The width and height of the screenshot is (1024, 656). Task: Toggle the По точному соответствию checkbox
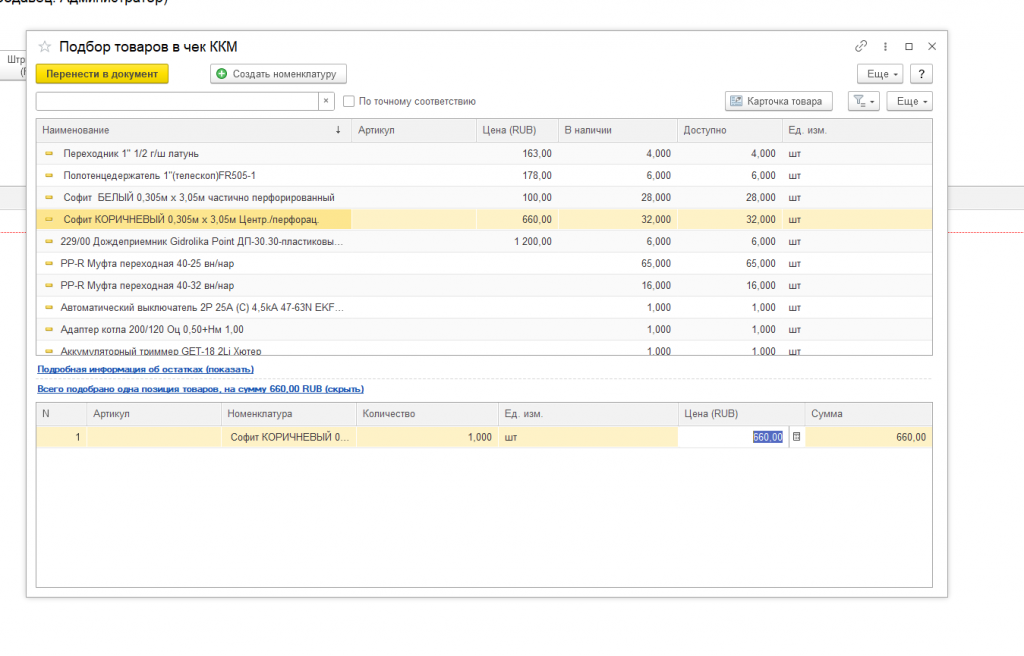click(349, 101)
